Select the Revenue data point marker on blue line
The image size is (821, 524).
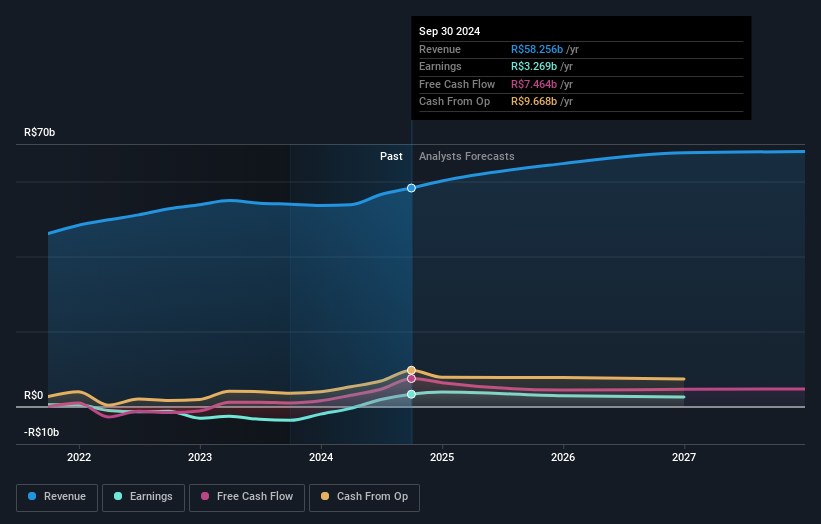pos(412,188)
